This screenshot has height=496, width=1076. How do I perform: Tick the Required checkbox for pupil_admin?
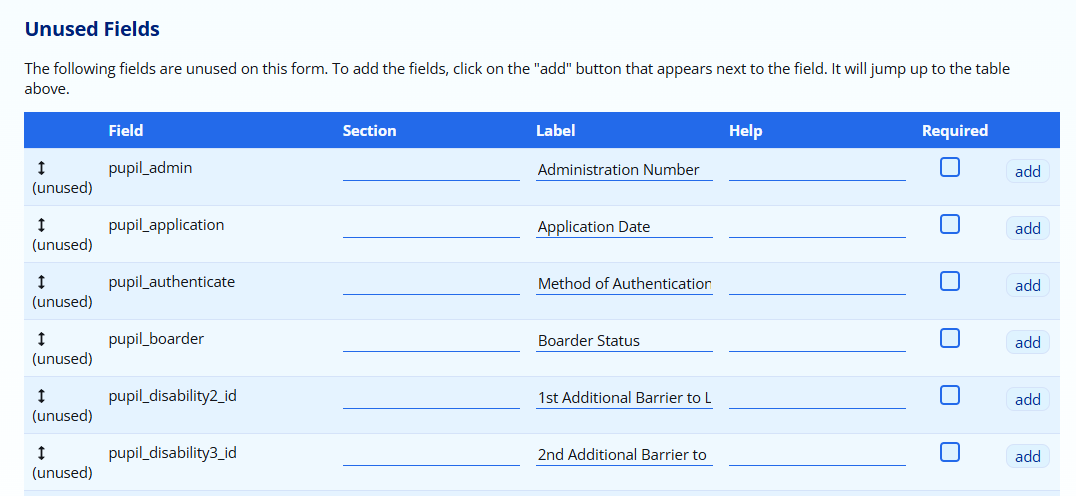950,167
